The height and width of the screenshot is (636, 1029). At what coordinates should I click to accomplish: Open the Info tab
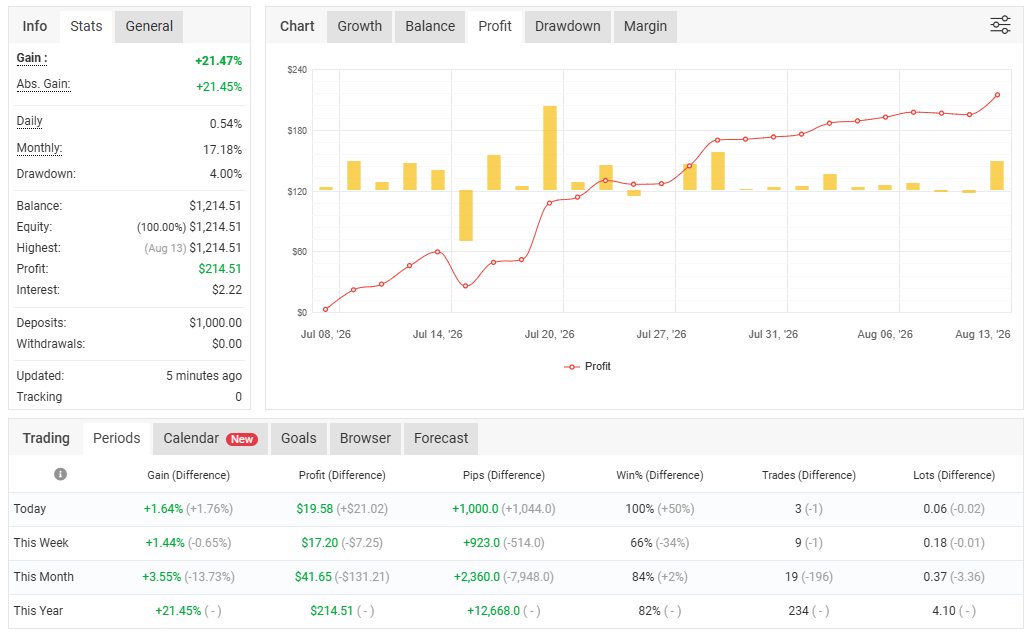click(35, 26)
